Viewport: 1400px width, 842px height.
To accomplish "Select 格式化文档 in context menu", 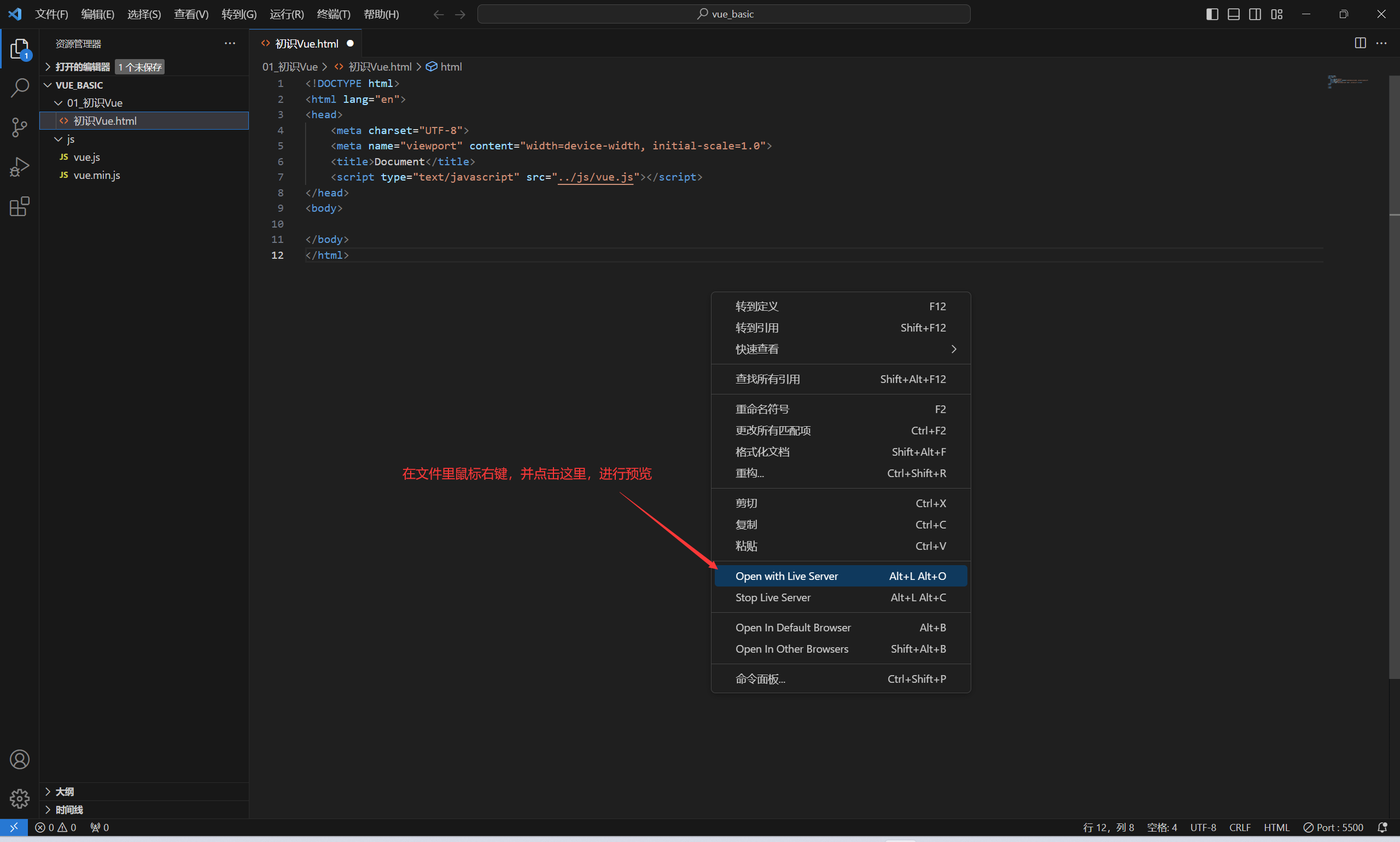I will point(841,452).
